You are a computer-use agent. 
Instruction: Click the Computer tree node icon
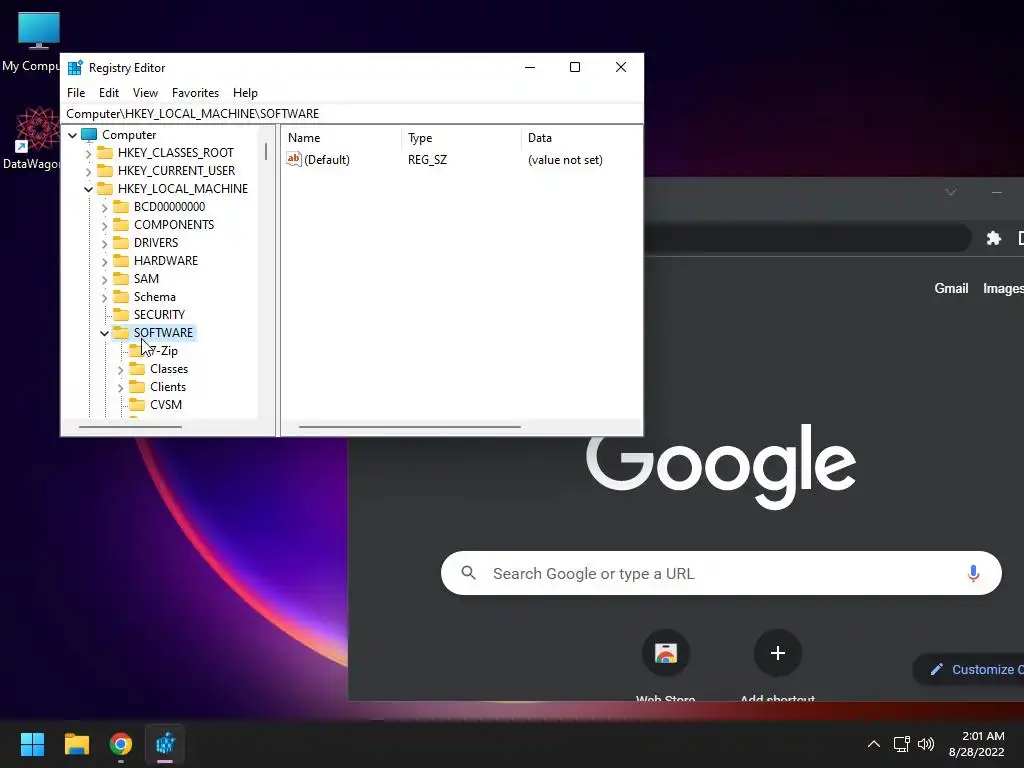click(89, 135)
